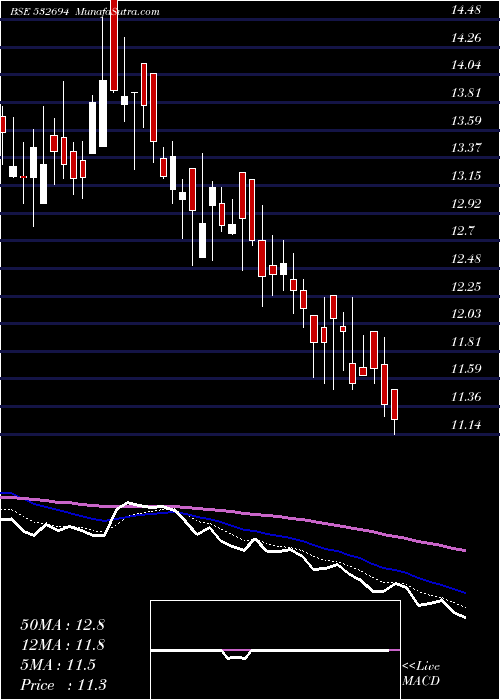Click the Price : 11.3 readout
Image resolution: width=500 pixels, height=700 pixels.
63,685
